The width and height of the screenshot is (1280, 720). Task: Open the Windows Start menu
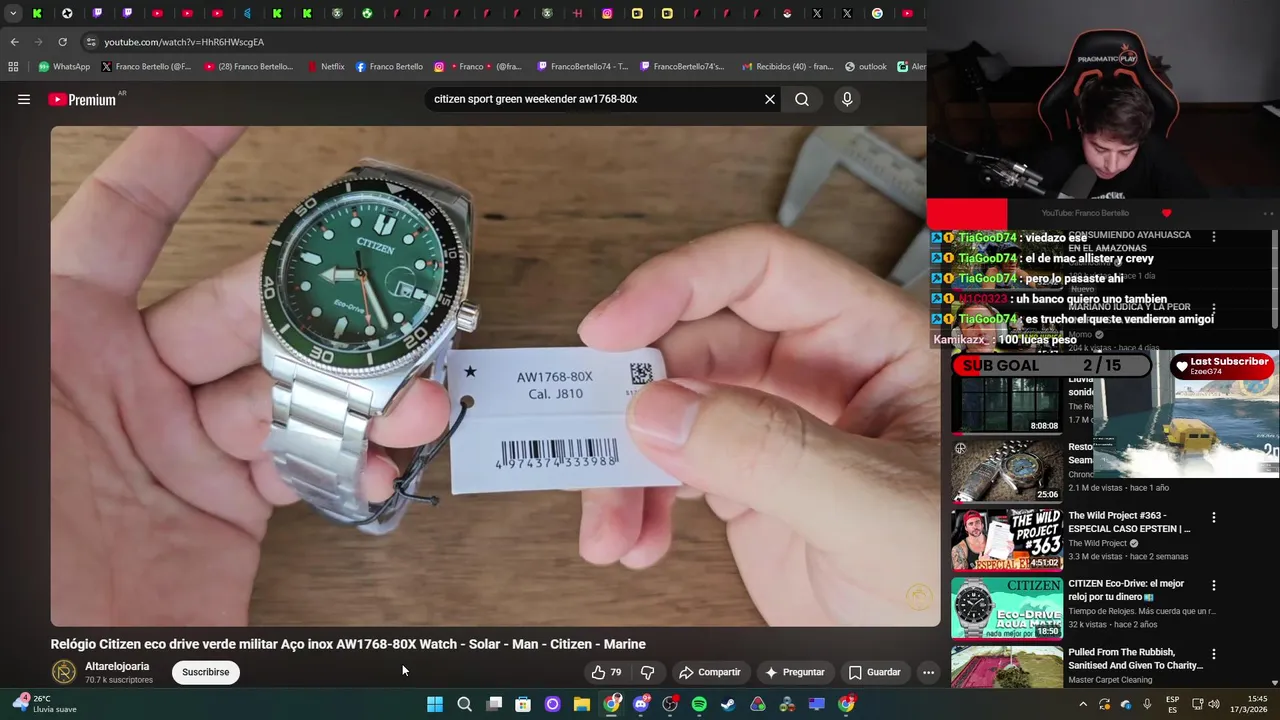[x=435, y=705]
